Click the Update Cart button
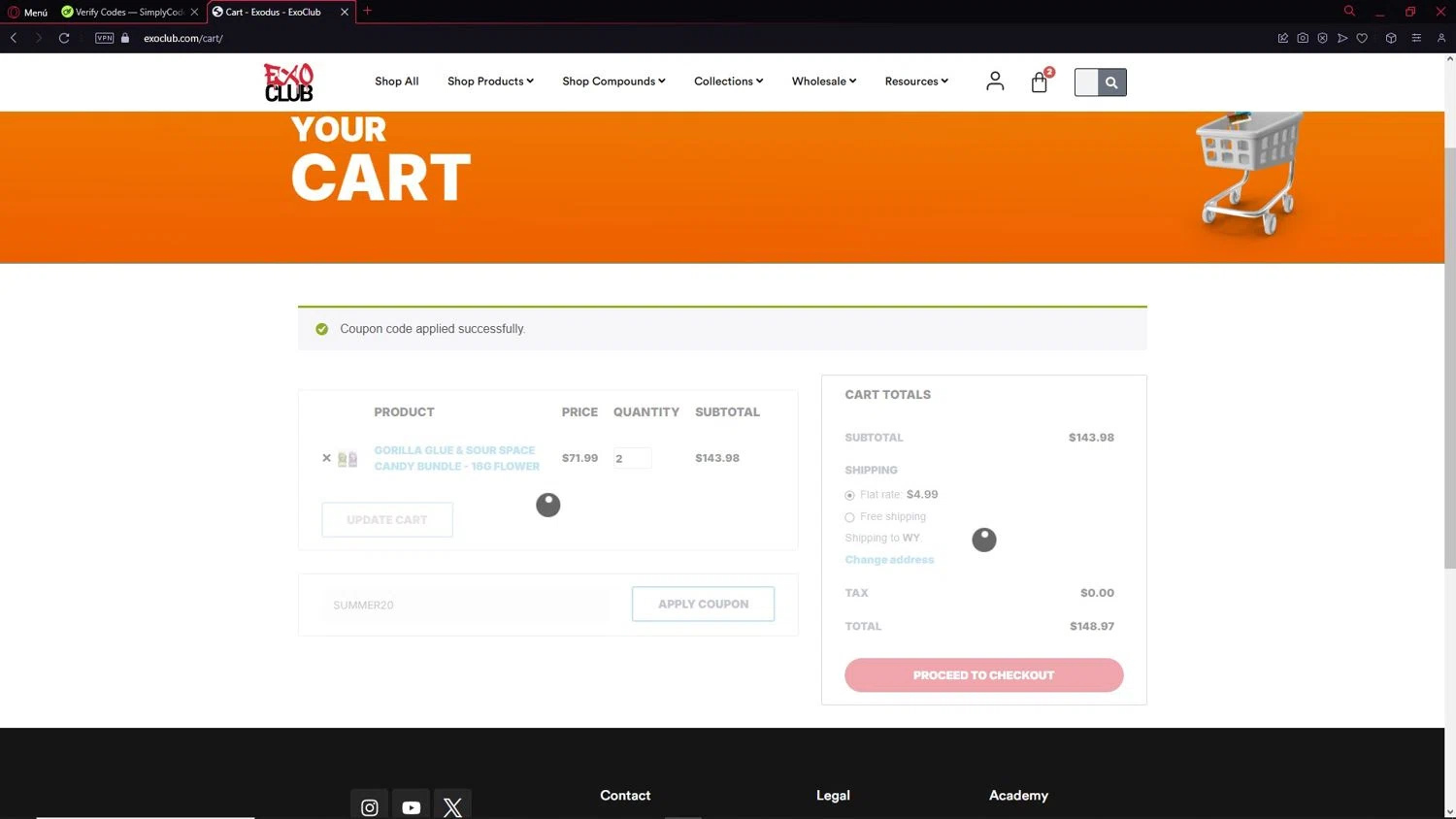This screenshot has height=819, width=1456. click(387, 520)
